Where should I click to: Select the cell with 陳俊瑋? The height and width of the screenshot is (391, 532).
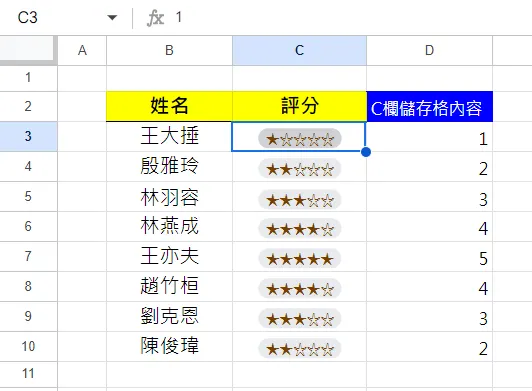(x=169, y=346)
